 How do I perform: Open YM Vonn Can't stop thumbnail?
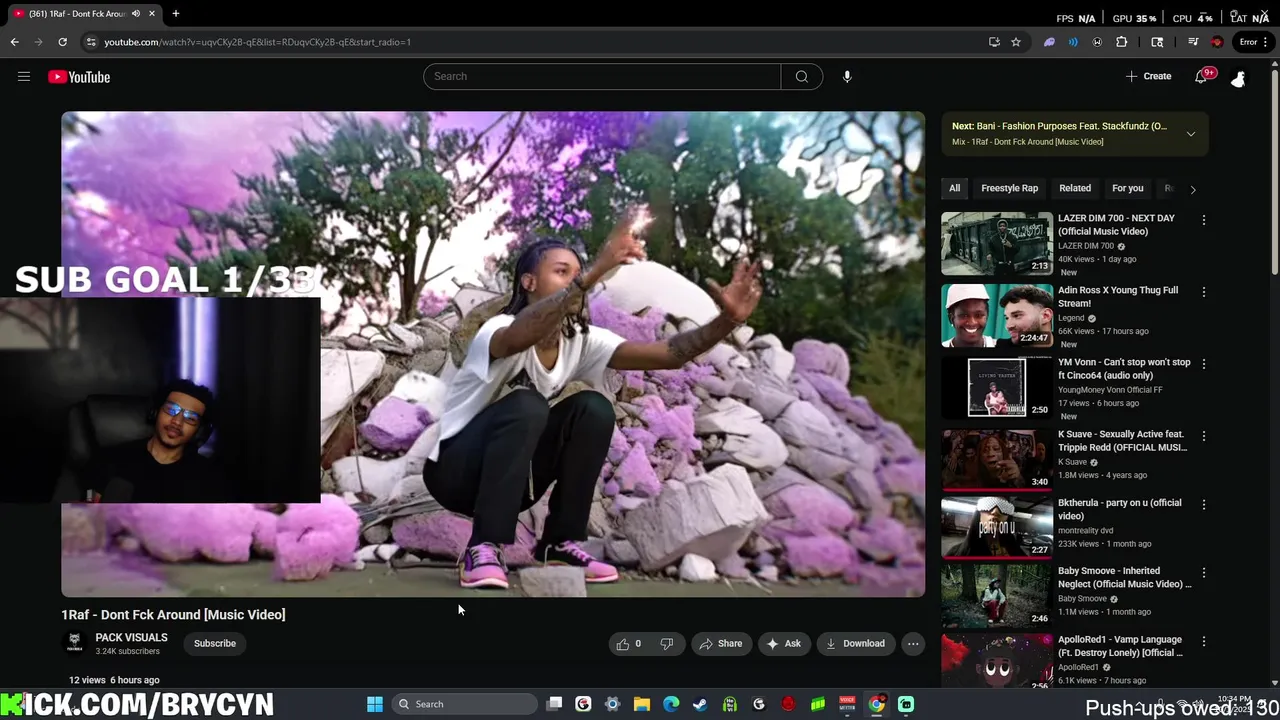996,387
